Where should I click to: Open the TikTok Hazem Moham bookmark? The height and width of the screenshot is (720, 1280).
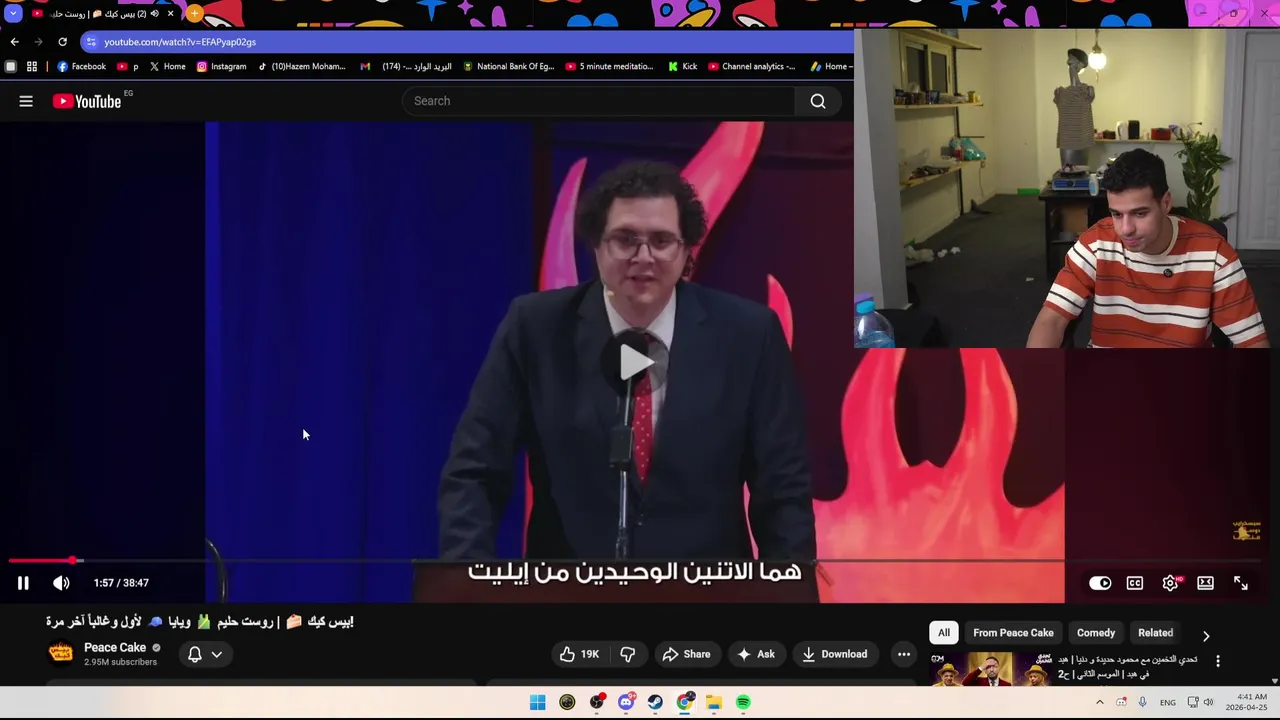pos(302,67)
